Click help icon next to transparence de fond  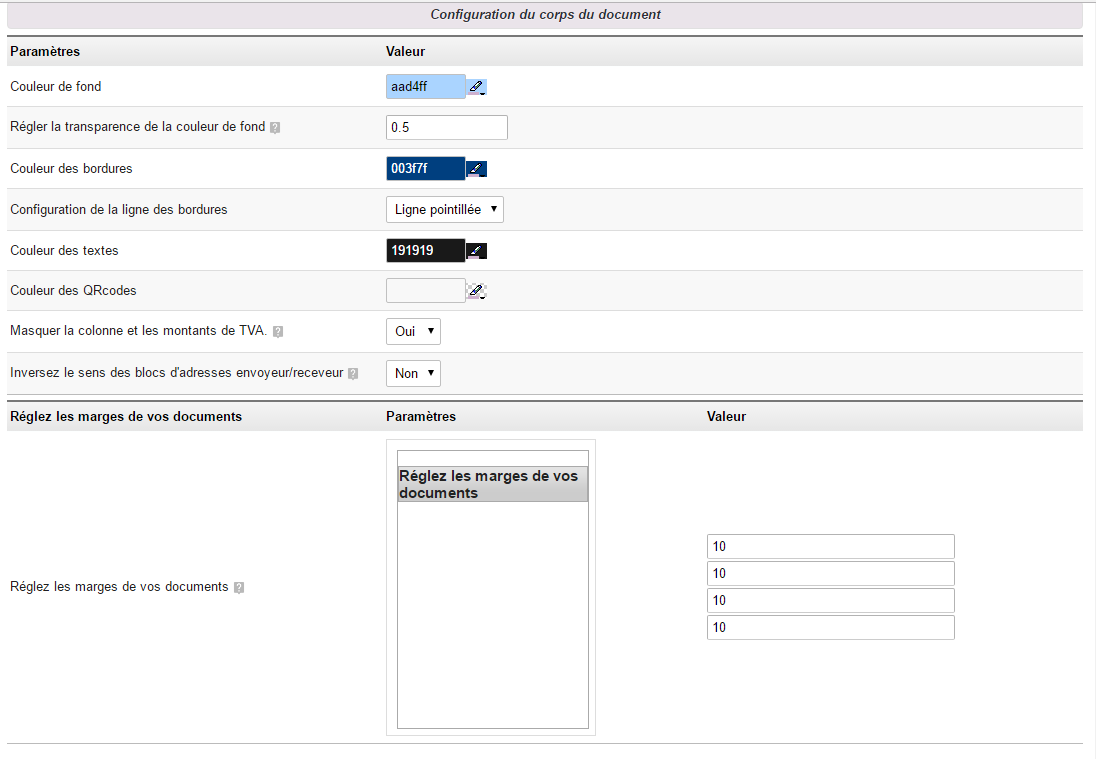(275, 128)
